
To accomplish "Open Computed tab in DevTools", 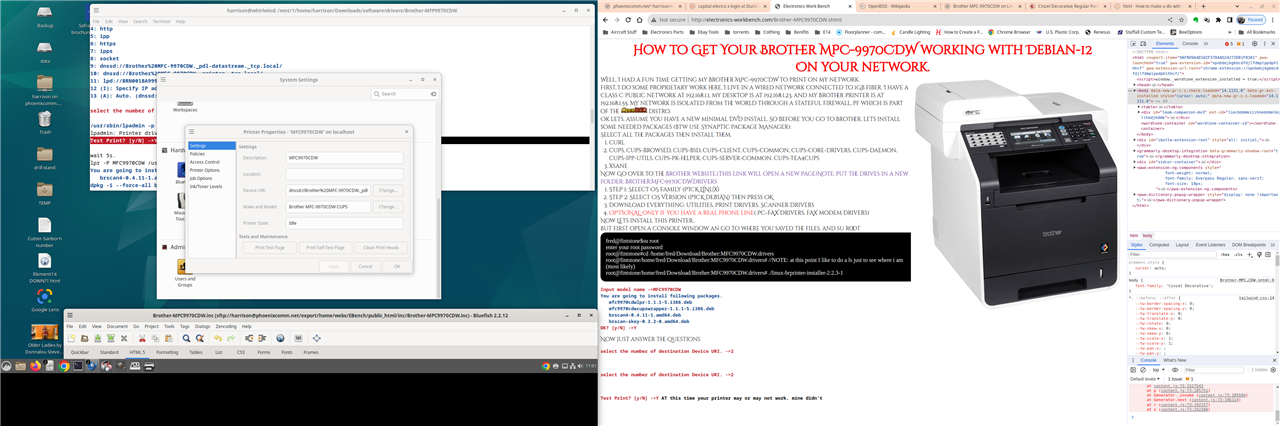I will pos(1159,245).
